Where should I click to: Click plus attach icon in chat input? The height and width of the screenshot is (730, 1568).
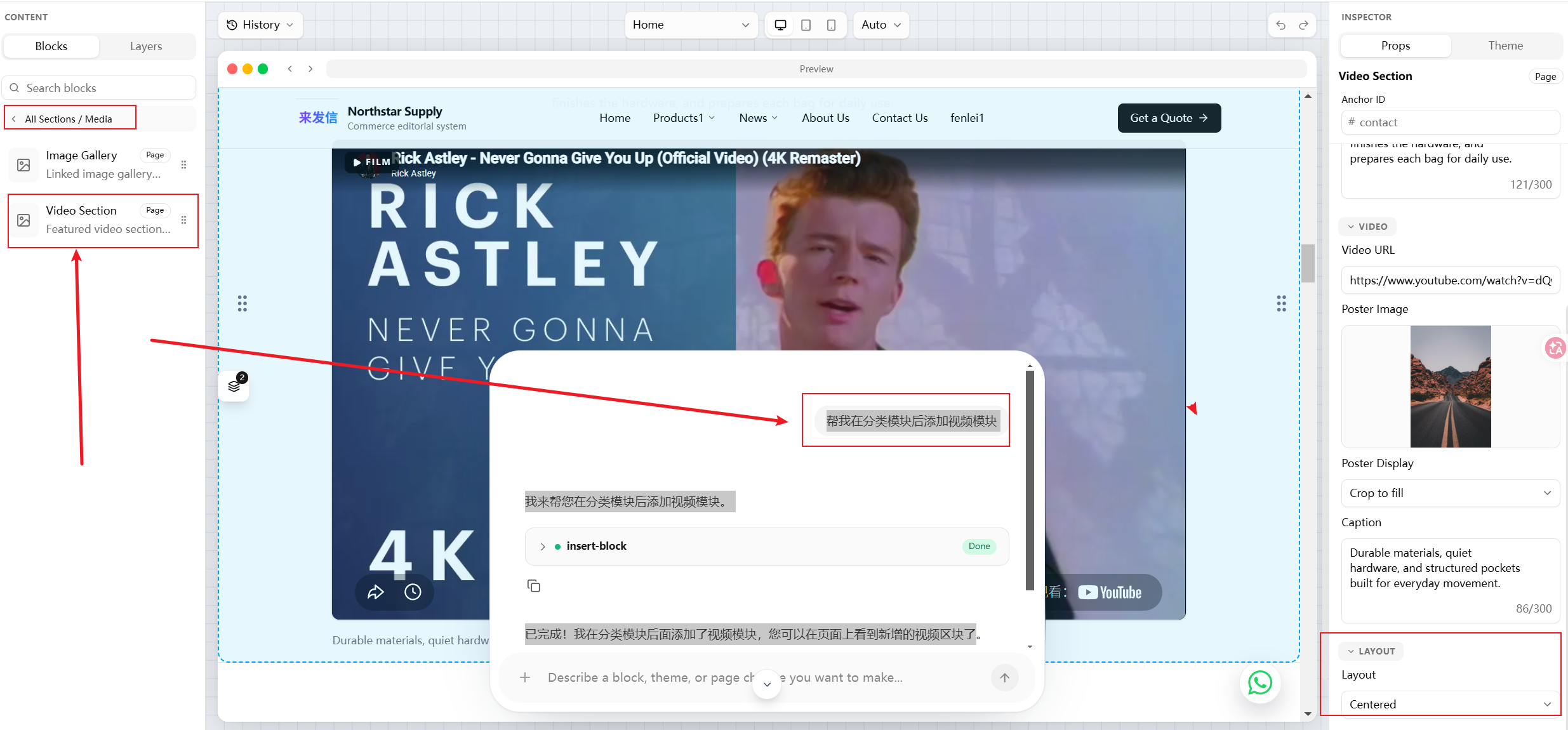tap(525, 677)
